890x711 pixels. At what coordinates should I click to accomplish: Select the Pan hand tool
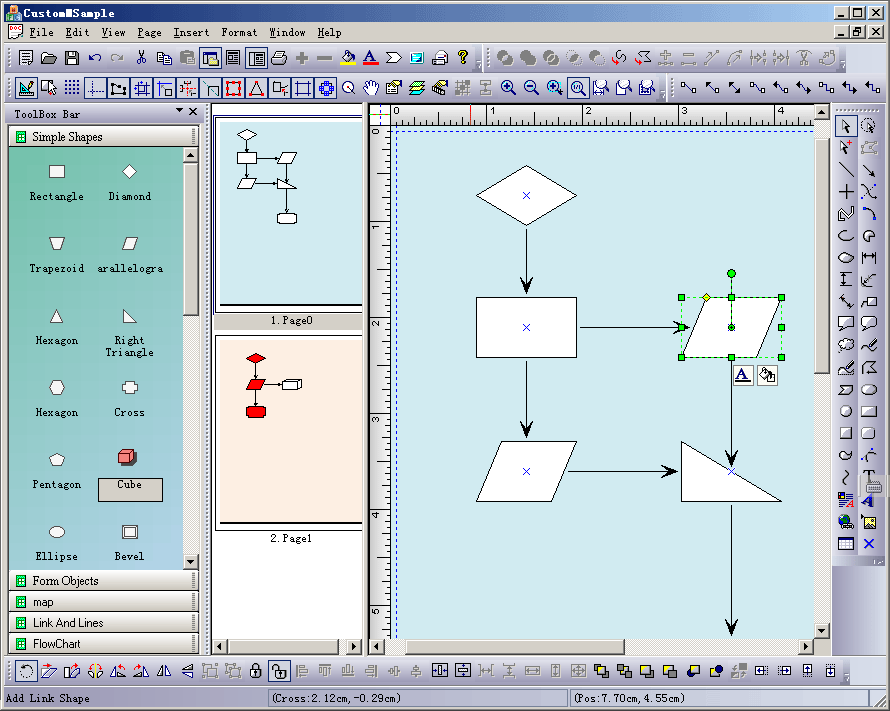click(371, 88)
